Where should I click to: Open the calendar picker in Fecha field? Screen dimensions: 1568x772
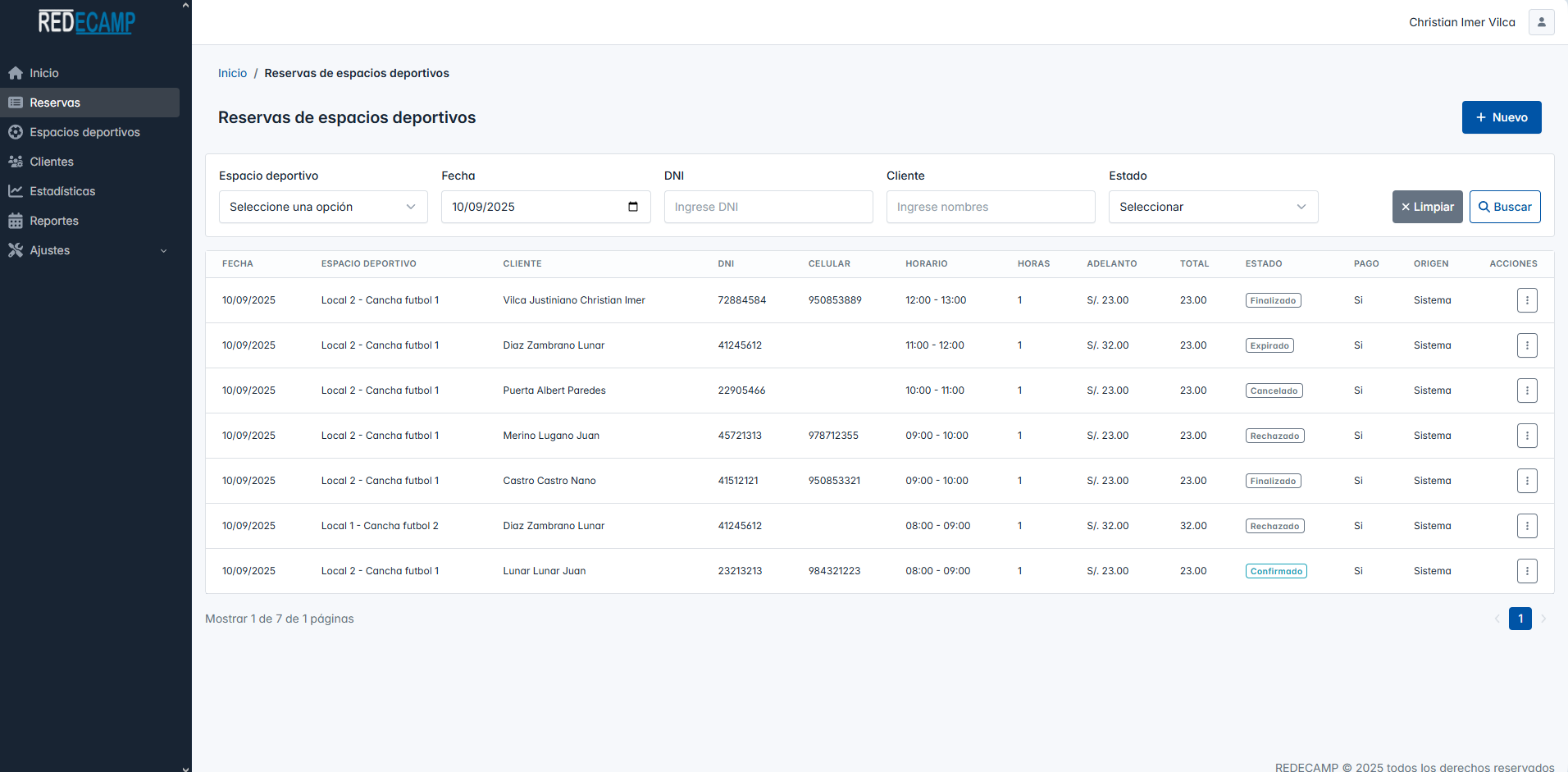point(632,207)
